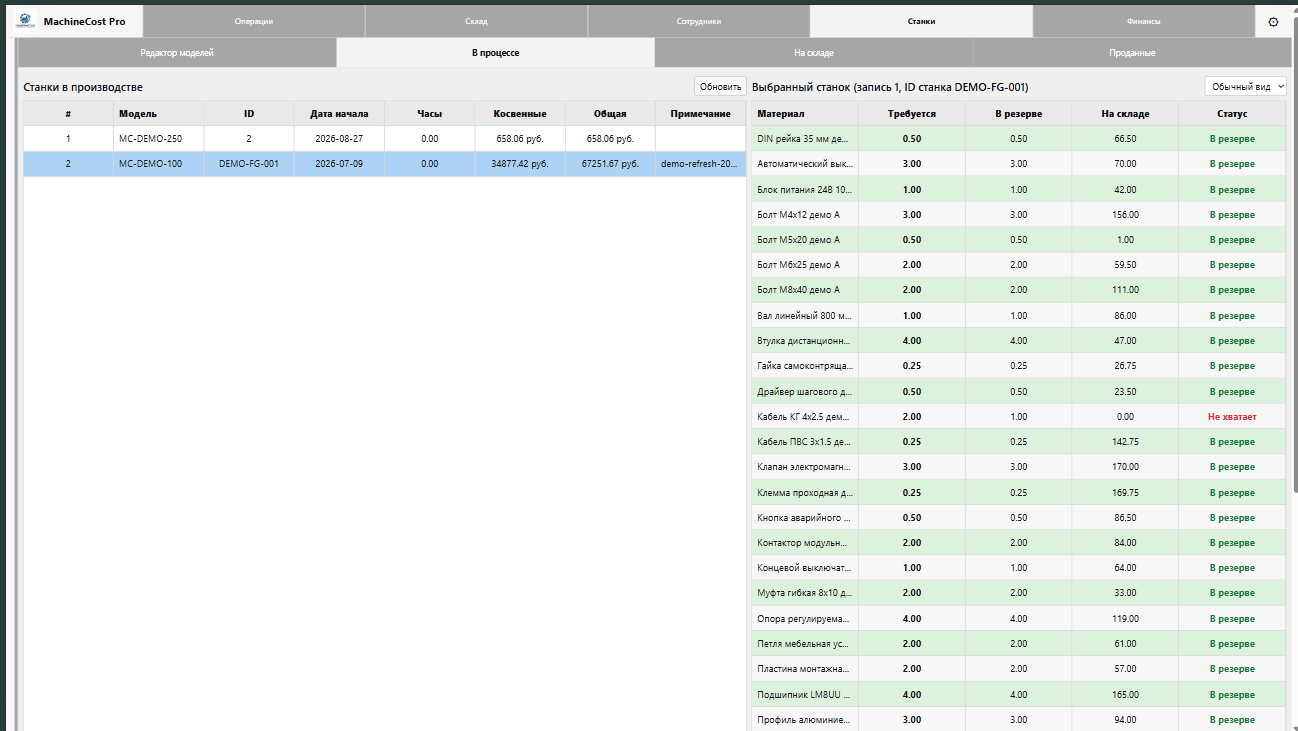This screenshot has height=731, width=1298.
Task: Click the demo-refresh note cell
Action: pyautogui.click(x=701, y=164)
